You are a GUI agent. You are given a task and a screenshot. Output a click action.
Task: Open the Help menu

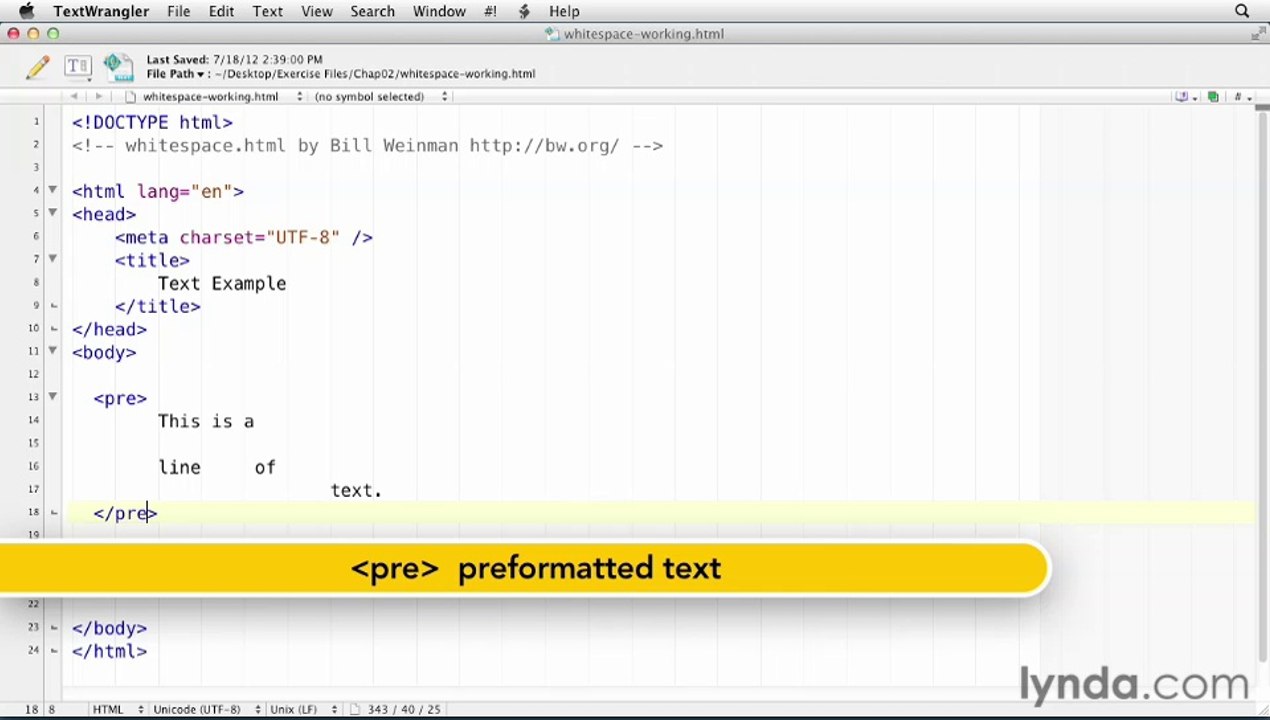(564, 11)
